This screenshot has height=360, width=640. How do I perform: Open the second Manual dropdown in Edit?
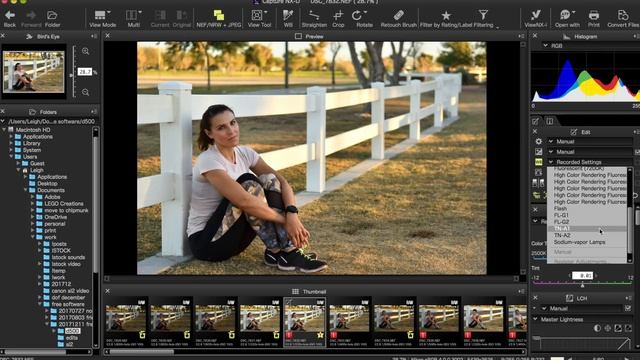click(x=590, y=151)
